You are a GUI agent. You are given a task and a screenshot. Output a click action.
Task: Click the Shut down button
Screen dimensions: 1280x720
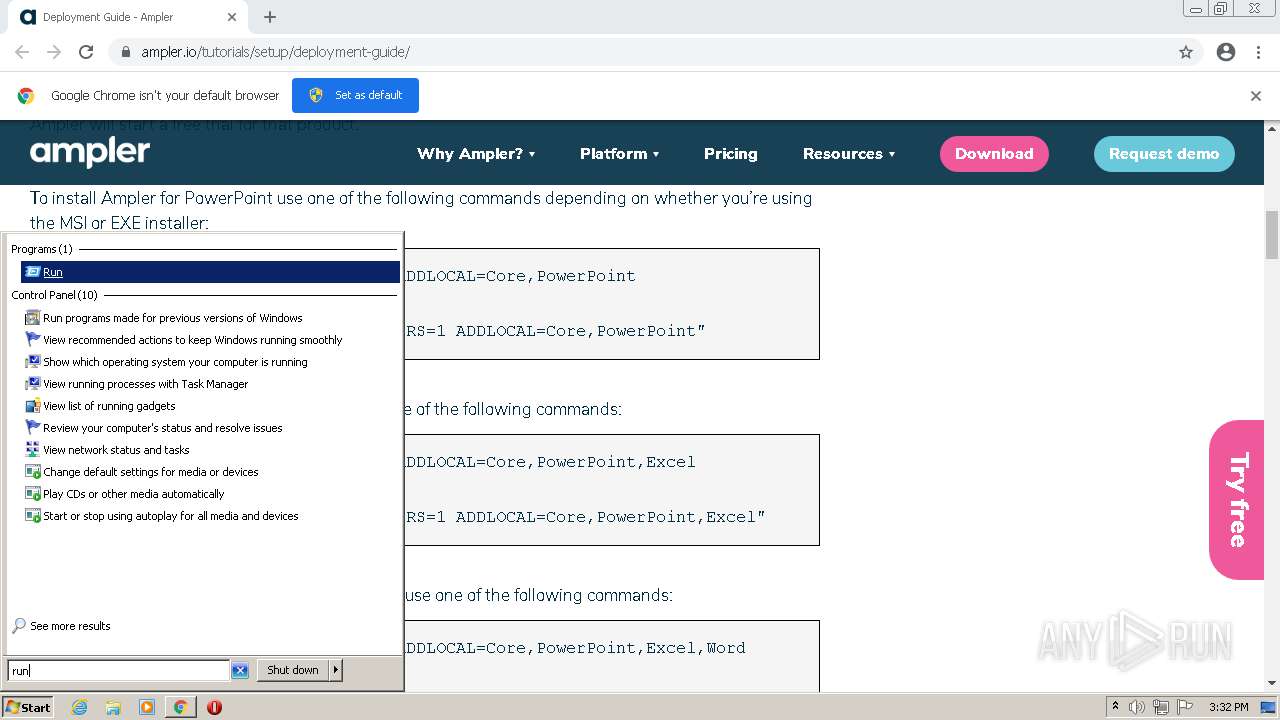(x=293, y=670)
